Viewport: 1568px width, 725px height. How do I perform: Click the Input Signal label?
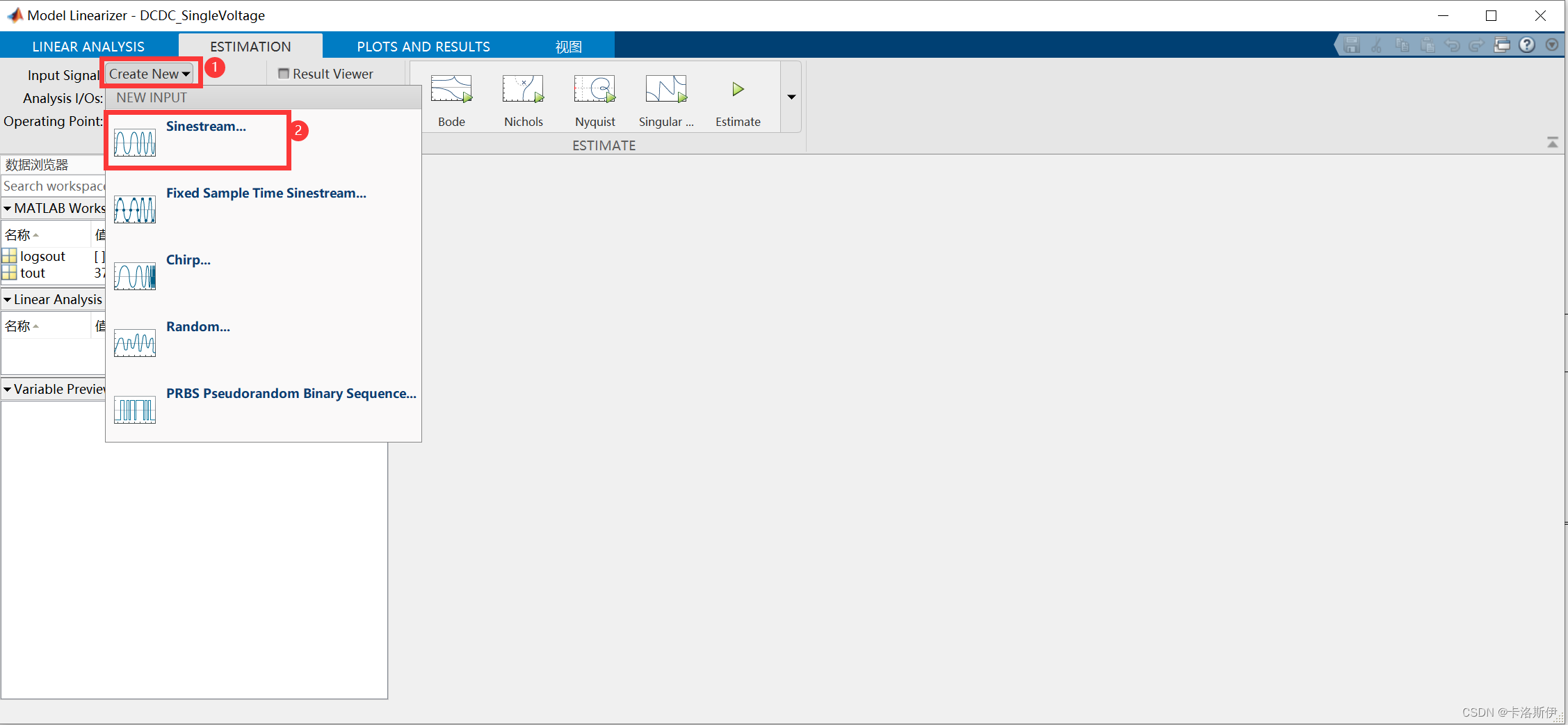point(63,75)
